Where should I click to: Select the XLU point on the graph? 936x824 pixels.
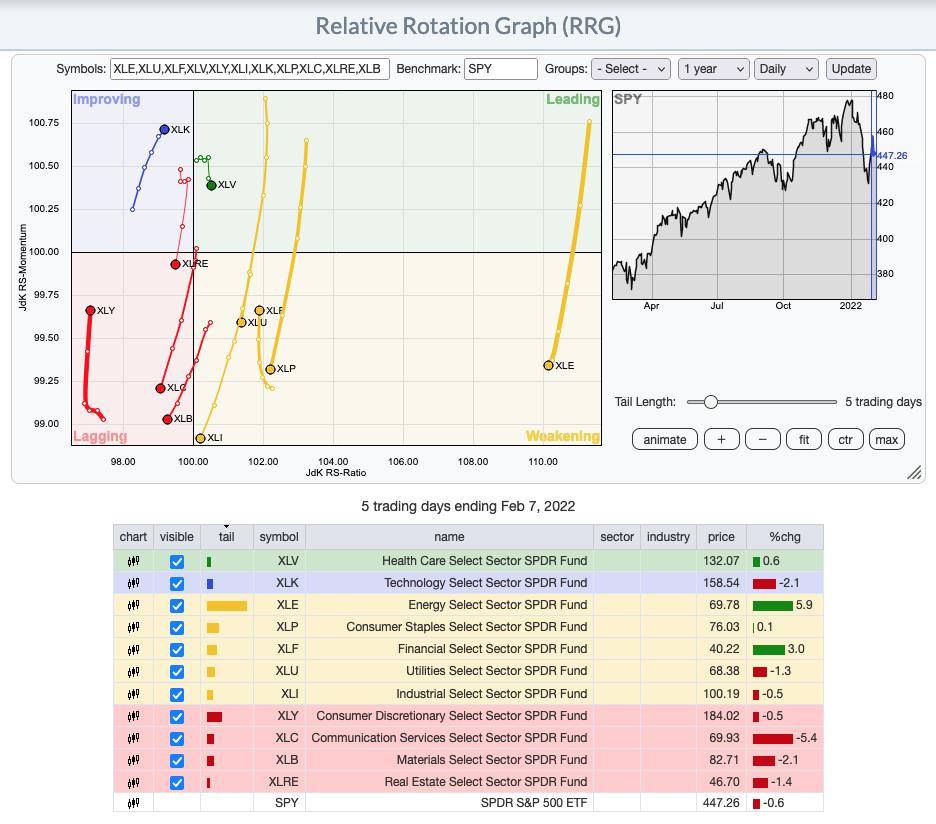[x=241, y=322]
